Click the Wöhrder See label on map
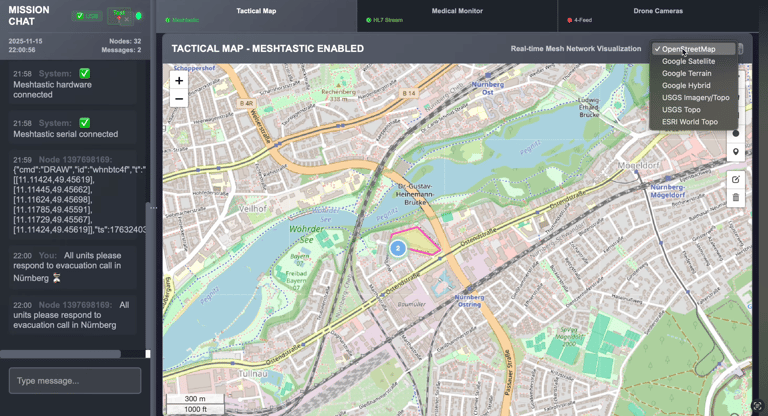Viewport: 768px width, 416px height. 307,234
